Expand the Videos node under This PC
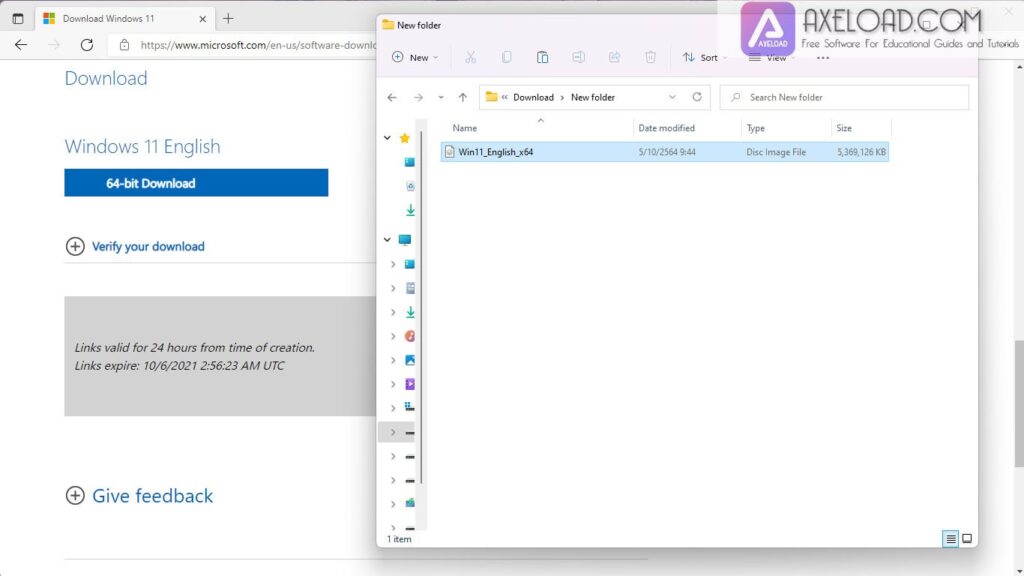Image resolution: width=1024 pixels, height=576 pixels. click(393, 384)
